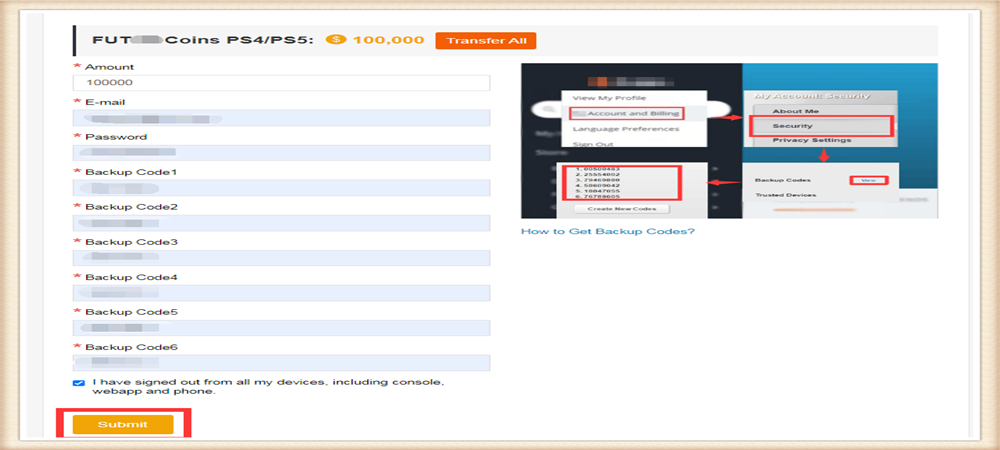Viewport: 1000px width, 450px height.
Task: Click the Transfer All button
Action: click(486, 40)
